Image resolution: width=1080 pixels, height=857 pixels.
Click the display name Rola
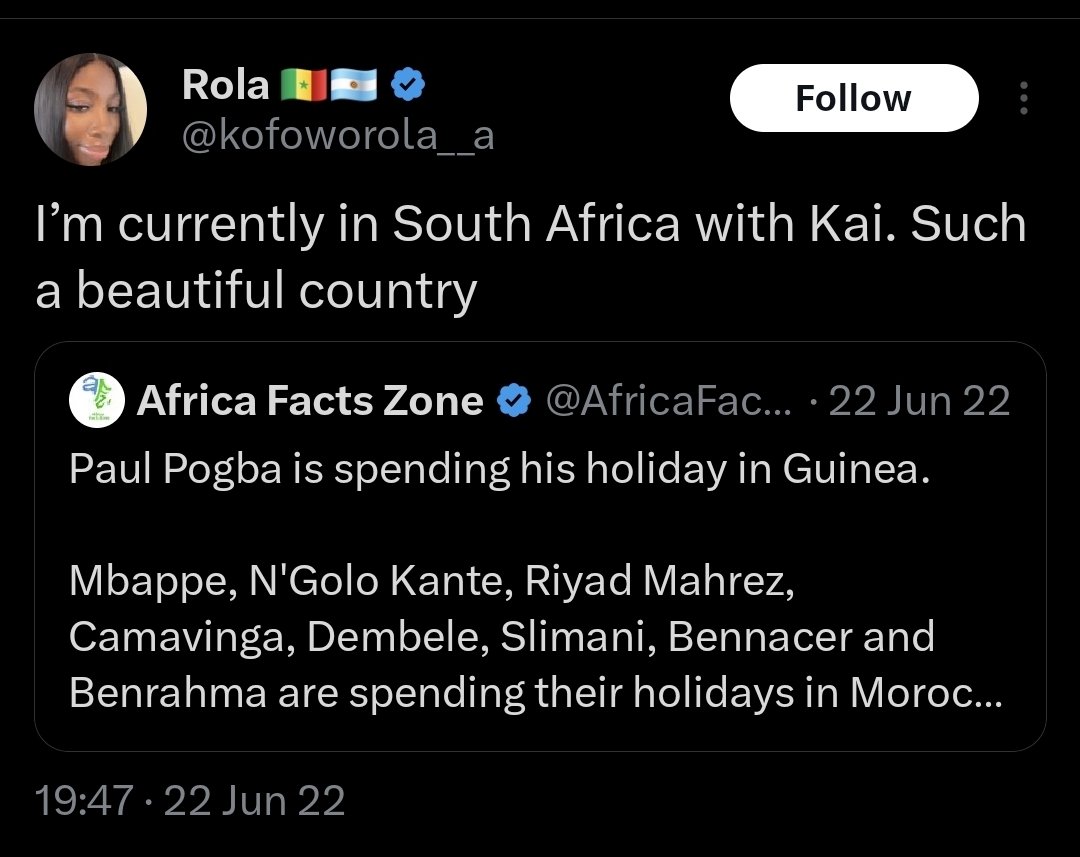point(225,85)
